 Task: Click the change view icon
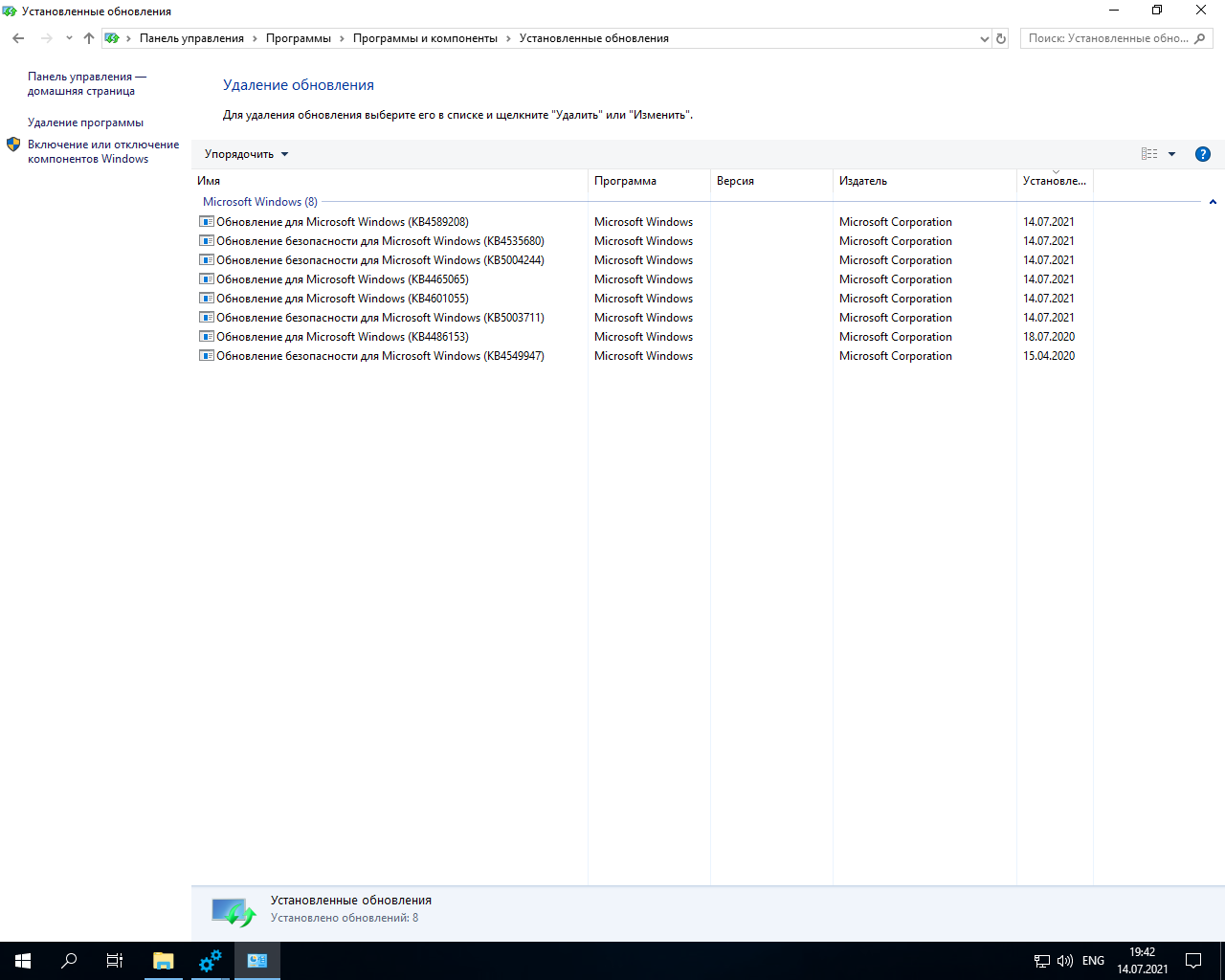point(1149,154)
